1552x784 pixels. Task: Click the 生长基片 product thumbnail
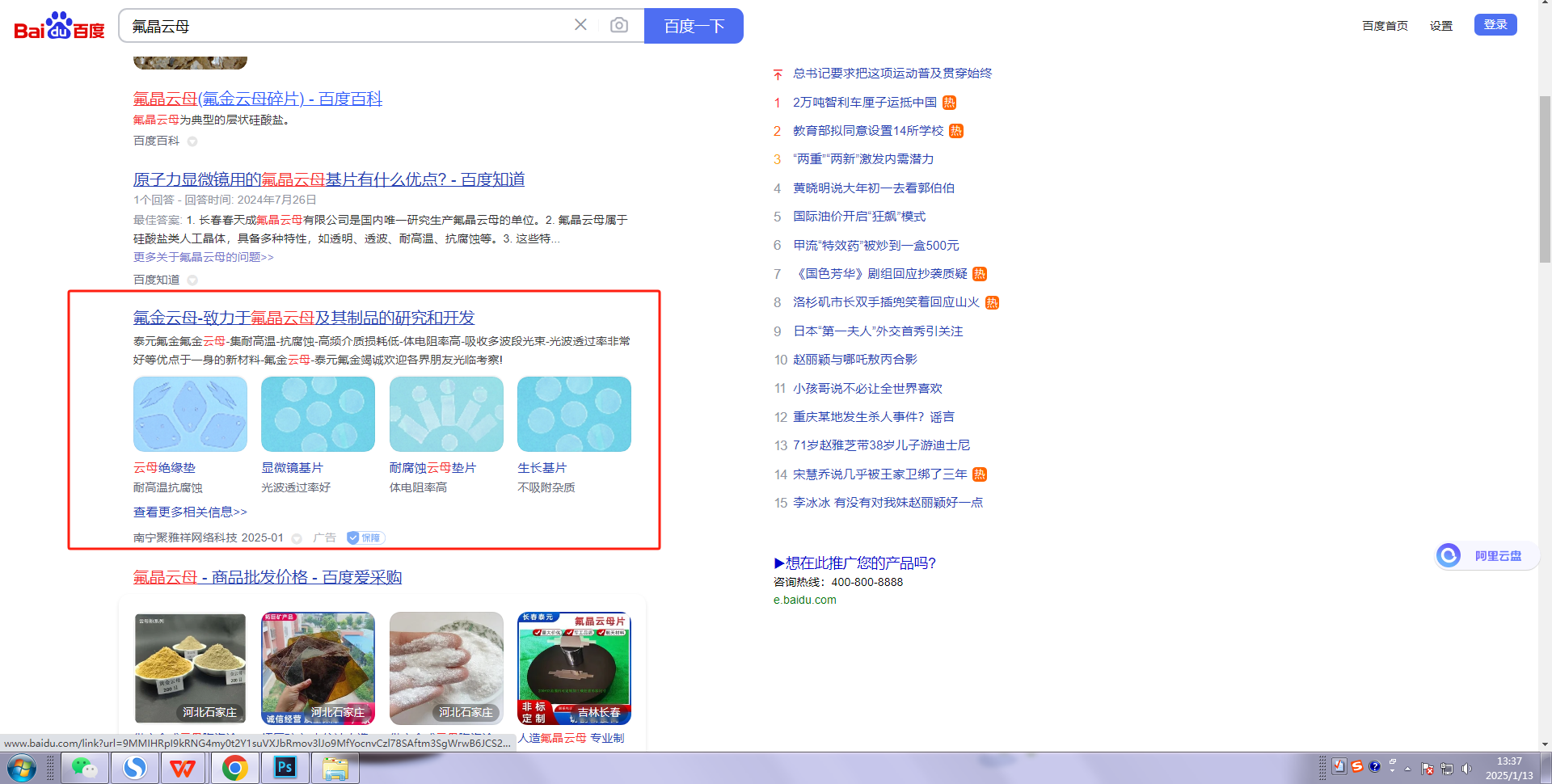pos(574,414)
